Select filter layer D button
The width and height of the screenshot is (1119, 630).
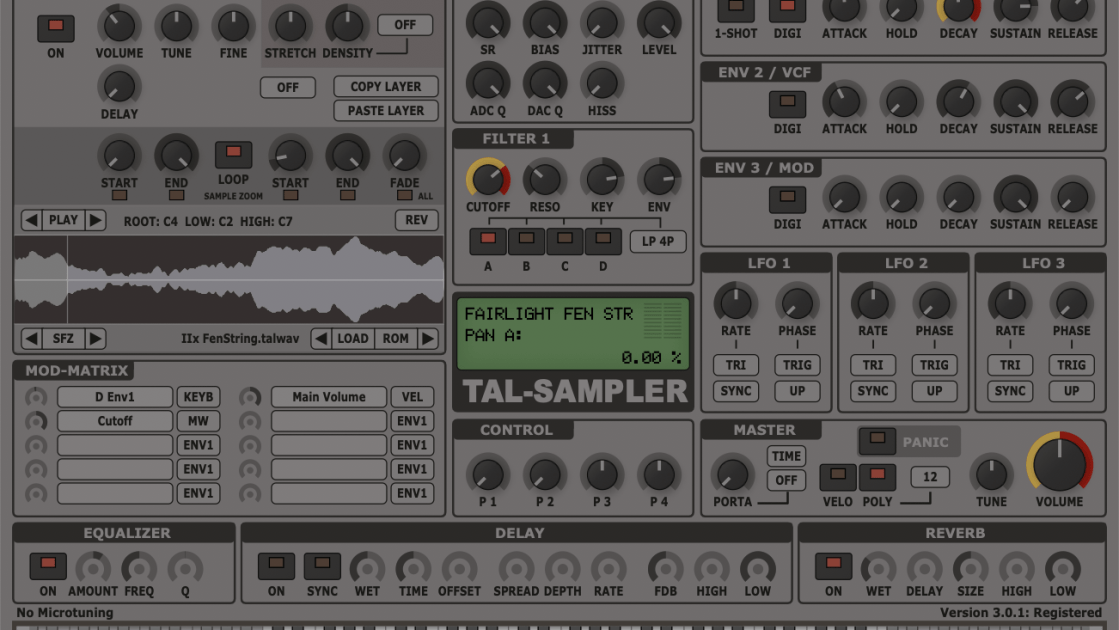coord(603,240)
